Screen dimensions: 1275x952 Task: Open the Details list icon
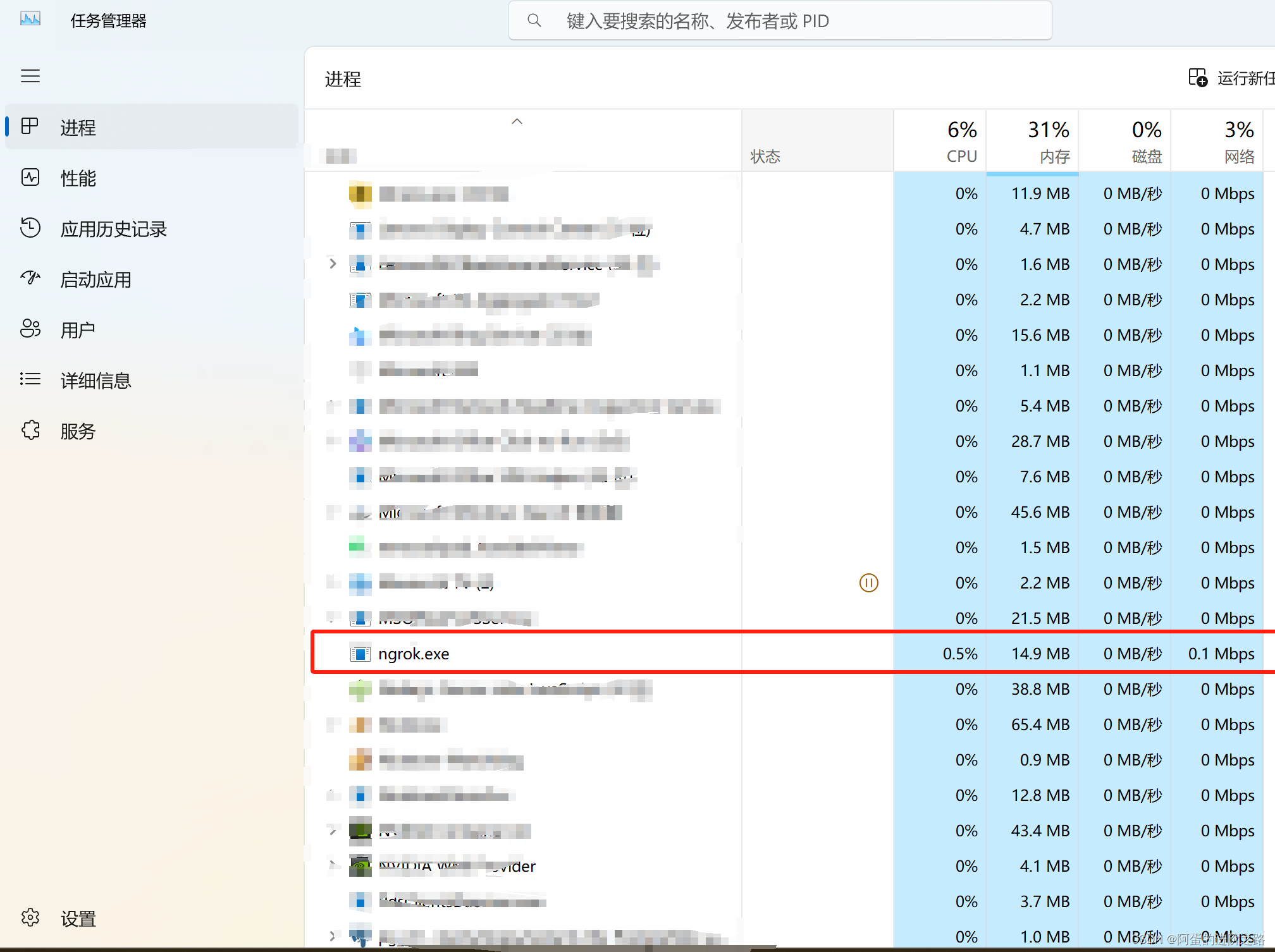click(x=30, y=379)
